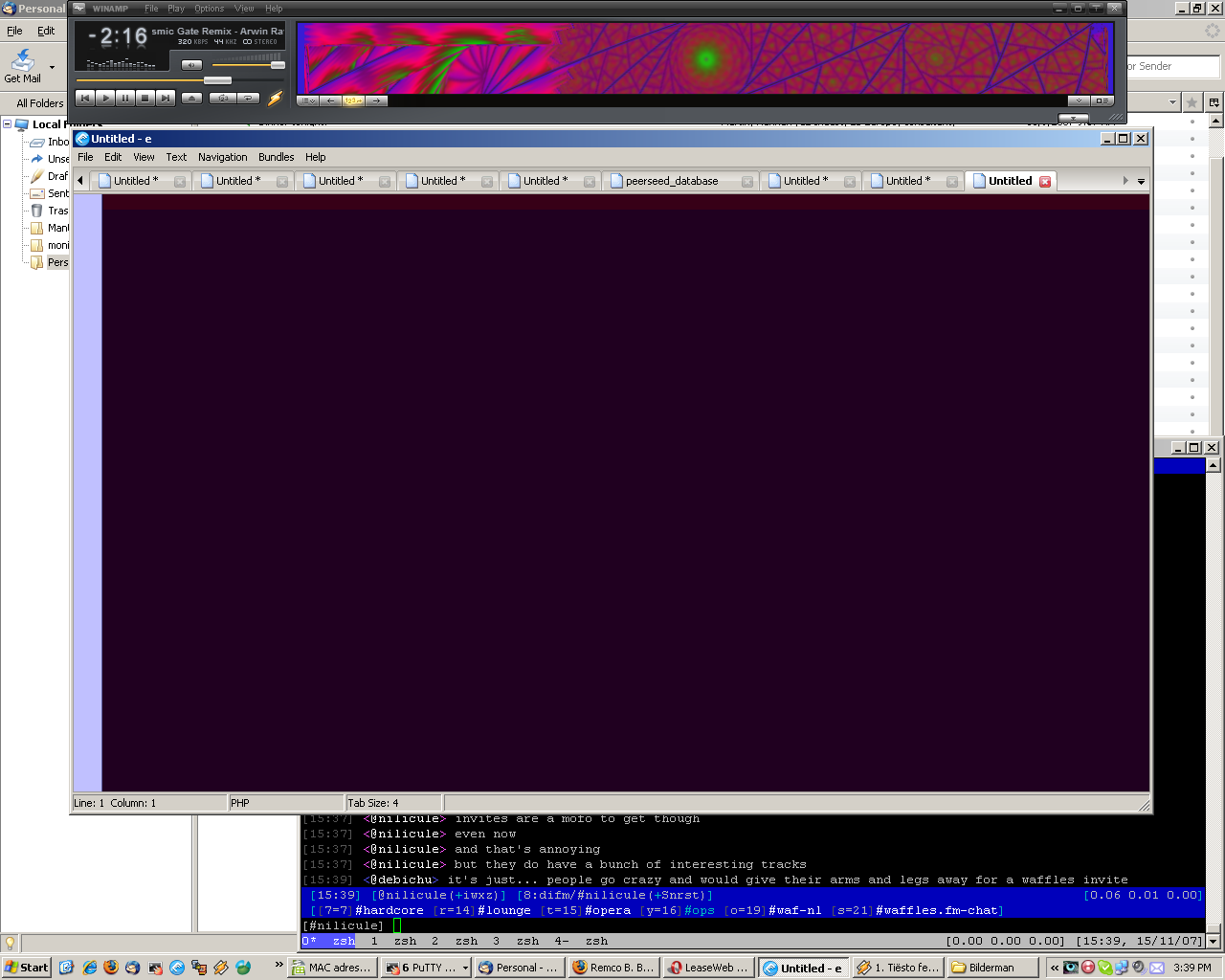Collapse Local Folders tree in mail client
The image size is (1225, 980).
(x=8, y=124)
